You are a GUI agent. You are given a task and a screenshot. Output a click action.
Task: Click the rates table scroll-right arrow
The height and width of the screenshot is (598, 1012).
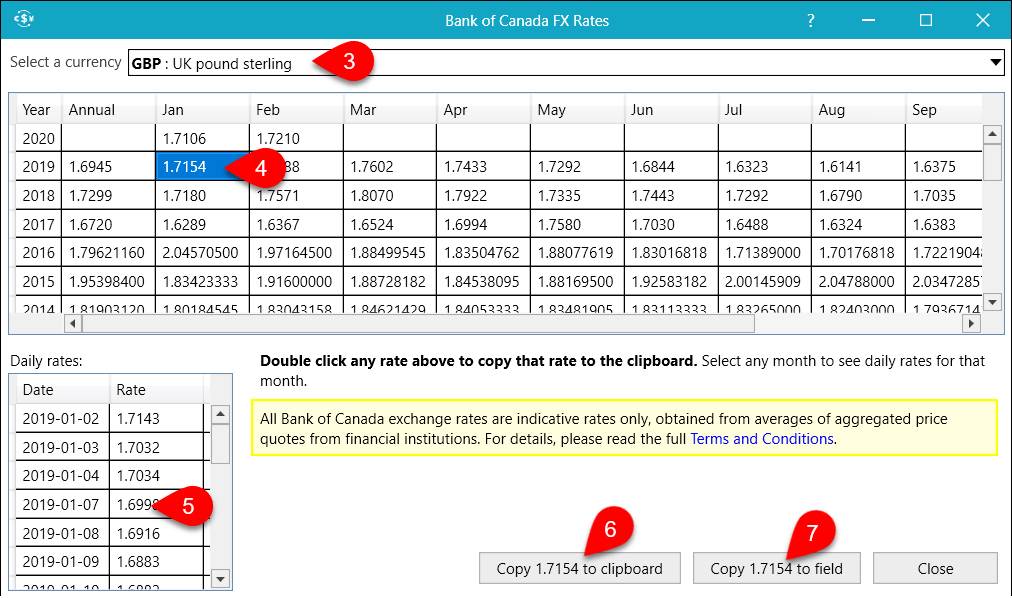point(971,323)
